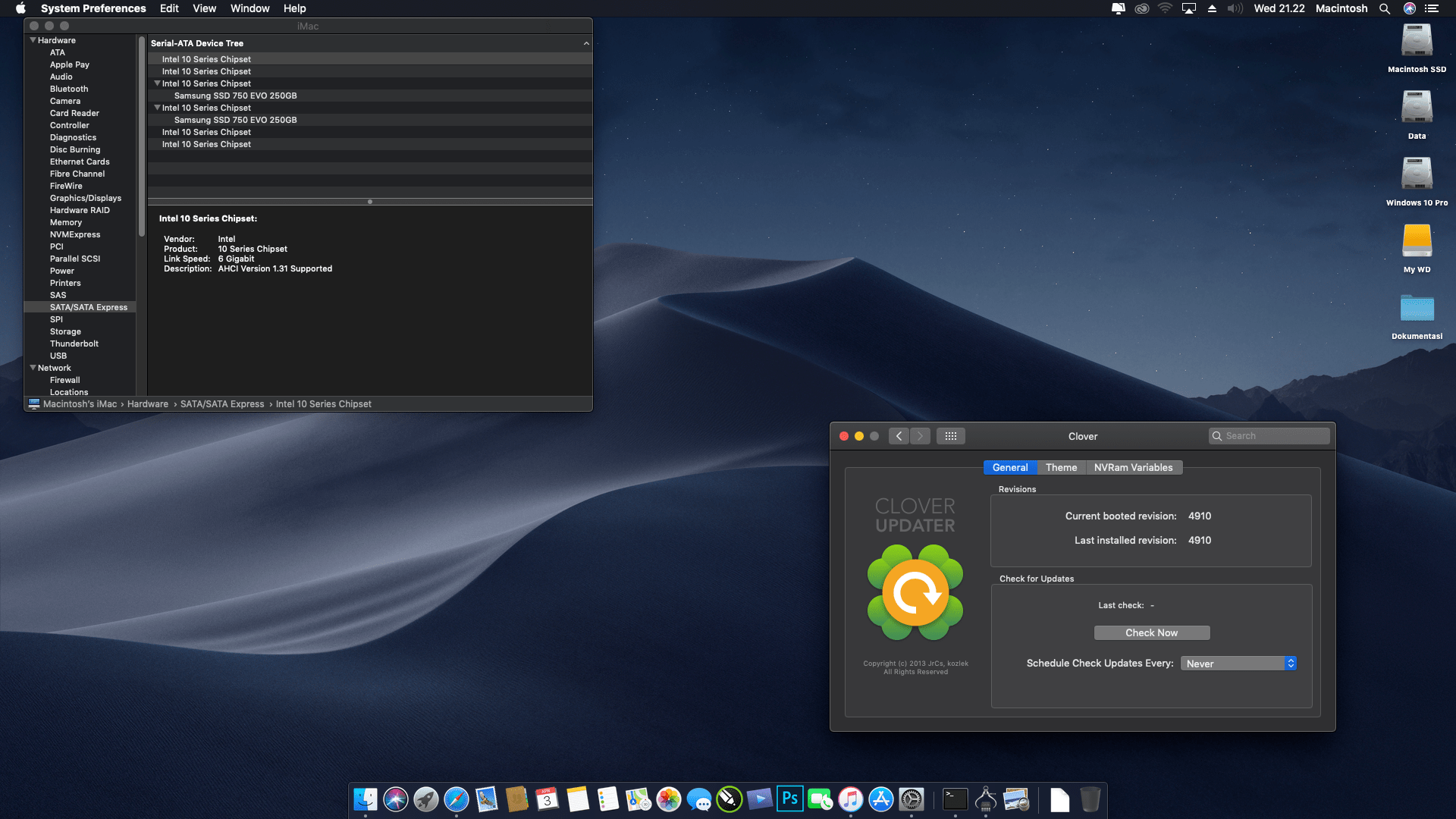This screenshot has width=1456, height=819.
Task: Open FaceTime from the Dock
Action: point(820,799)
